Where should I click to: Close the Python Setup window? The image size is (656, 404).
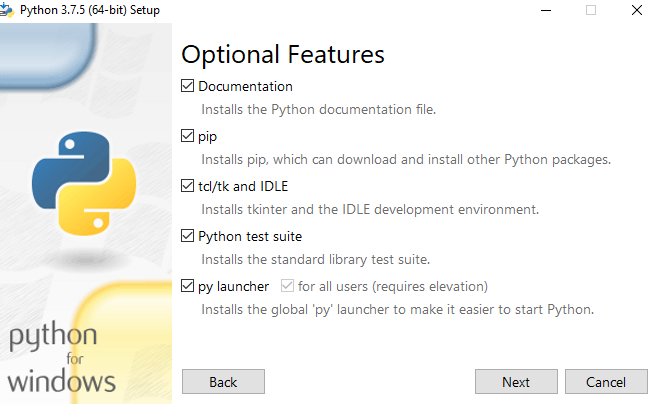coord(637,10)
